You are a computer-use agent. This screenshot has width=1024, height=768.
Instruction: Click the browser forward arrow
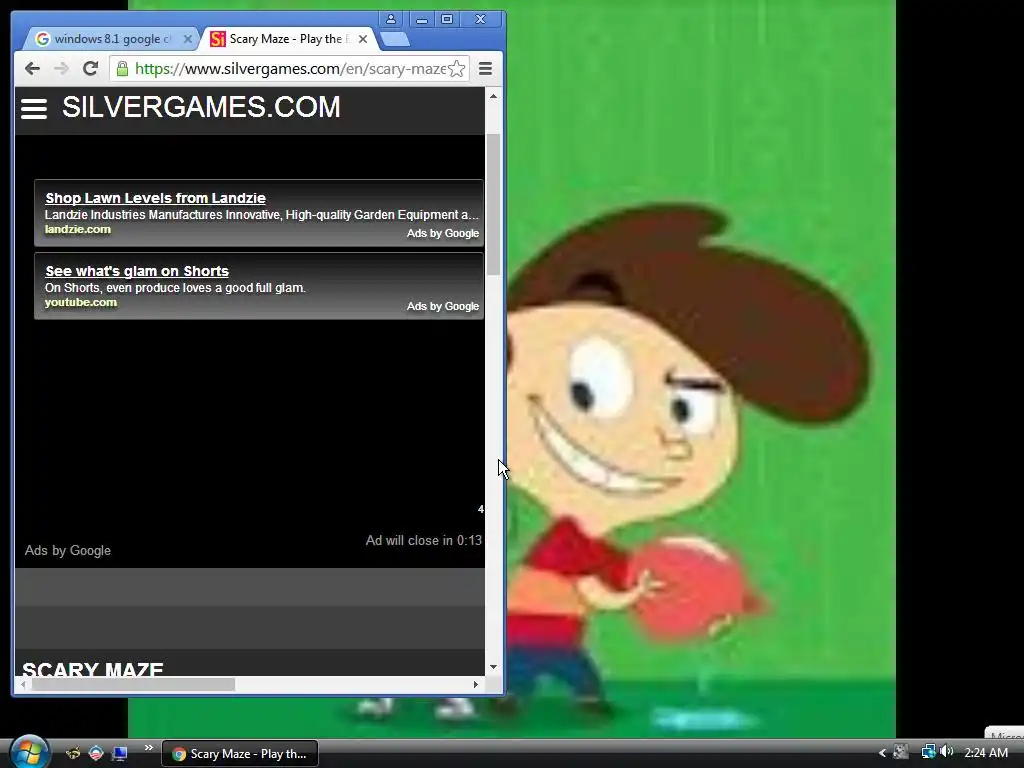[61, 69]
